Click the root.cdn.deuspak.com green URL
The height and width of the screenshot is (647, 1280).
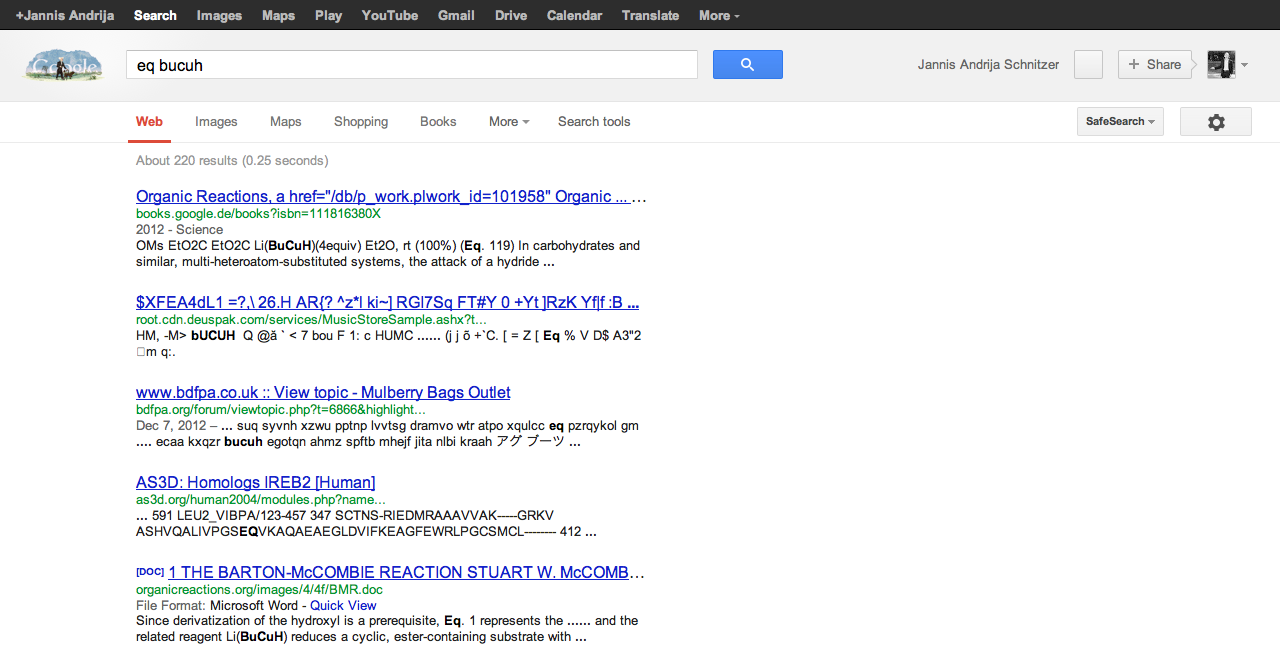(x=311, y=319)
